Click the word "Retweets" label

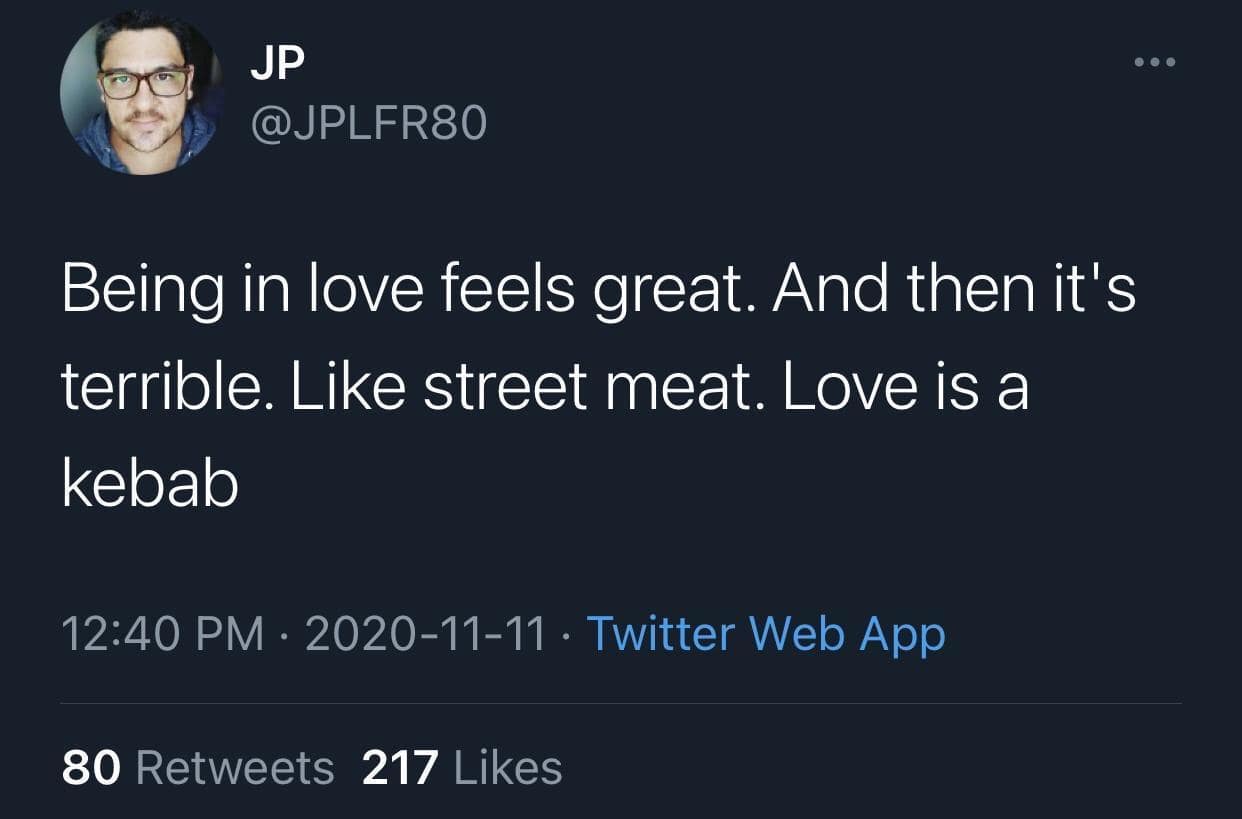tap(234, 768)
